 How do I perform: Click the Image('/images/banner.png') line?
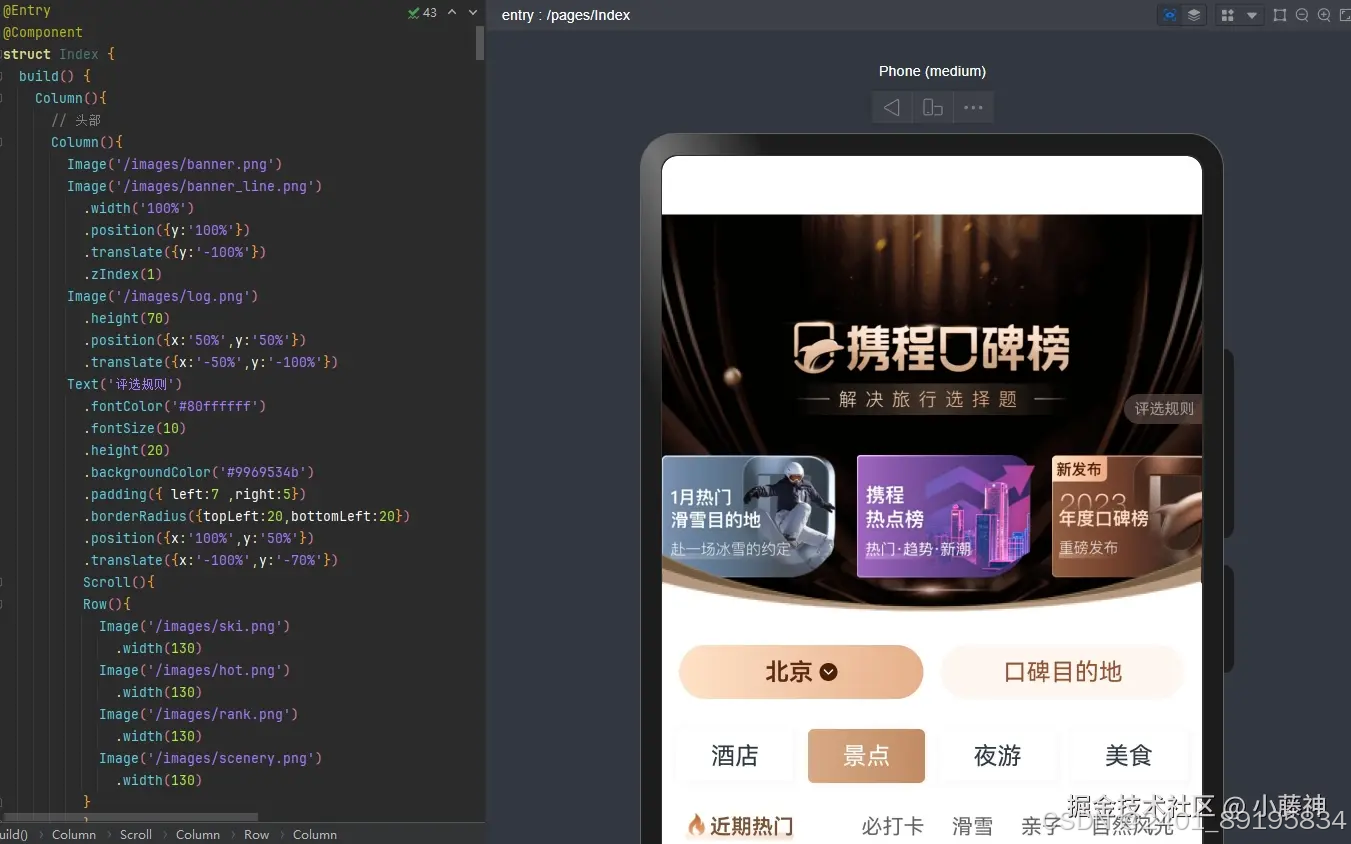[174, 164]
